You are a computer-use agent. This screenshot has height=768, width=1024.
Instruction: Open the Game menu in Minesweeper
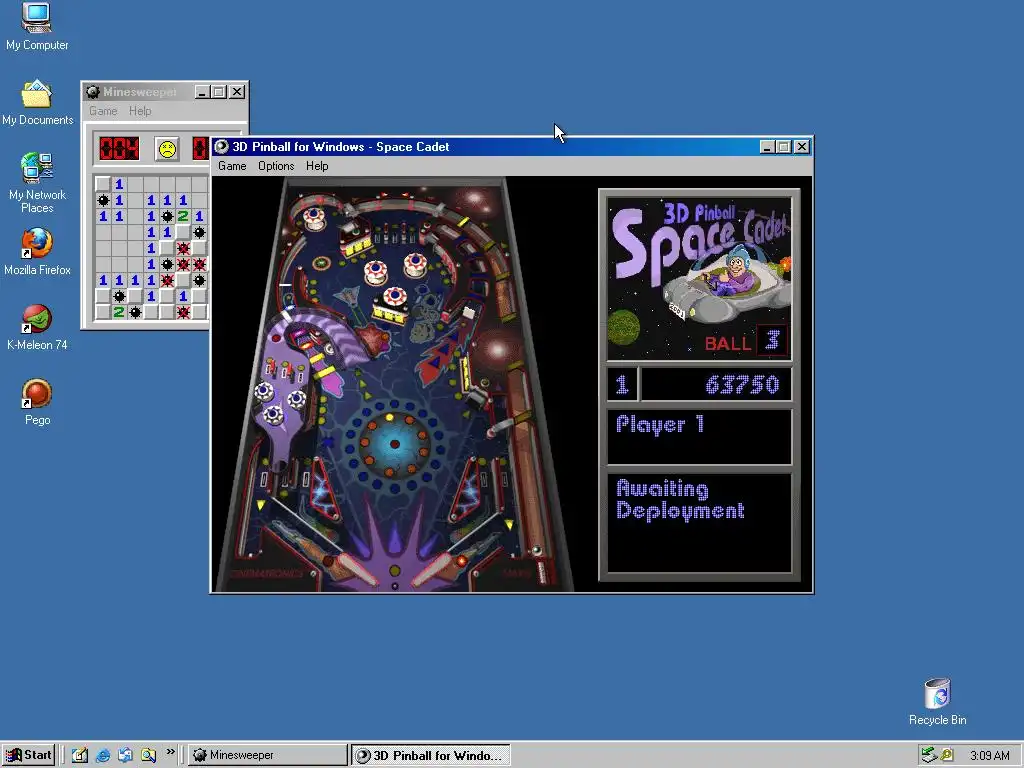[x=103, y=111]
